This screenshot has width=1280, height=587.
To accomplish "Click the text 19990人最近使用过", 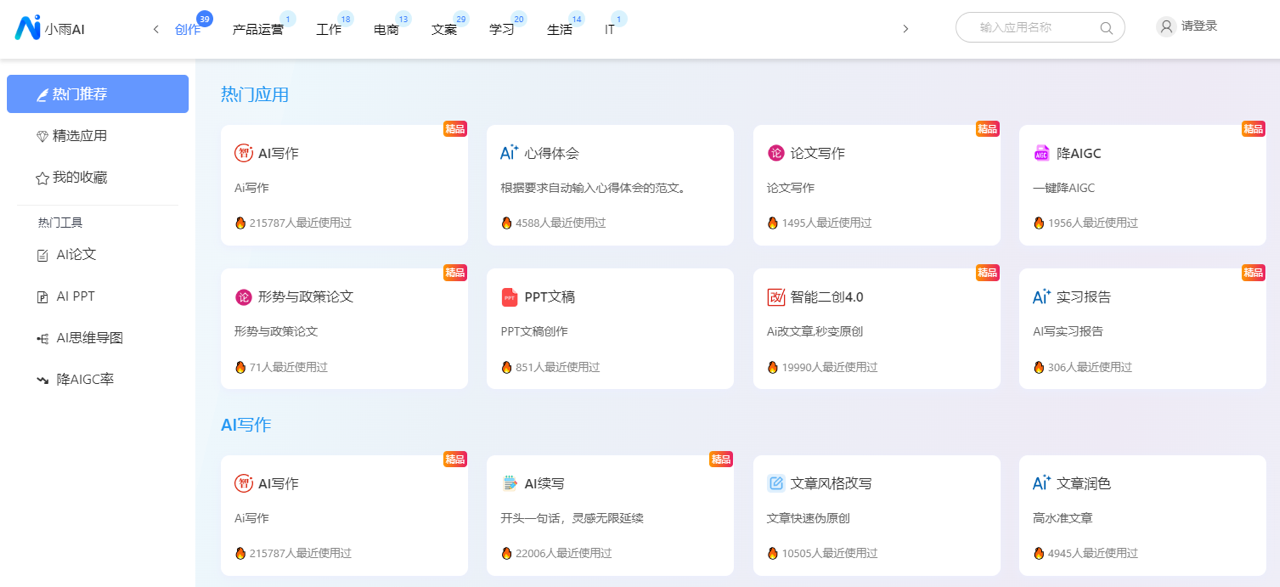I will (x=829, y=367).
